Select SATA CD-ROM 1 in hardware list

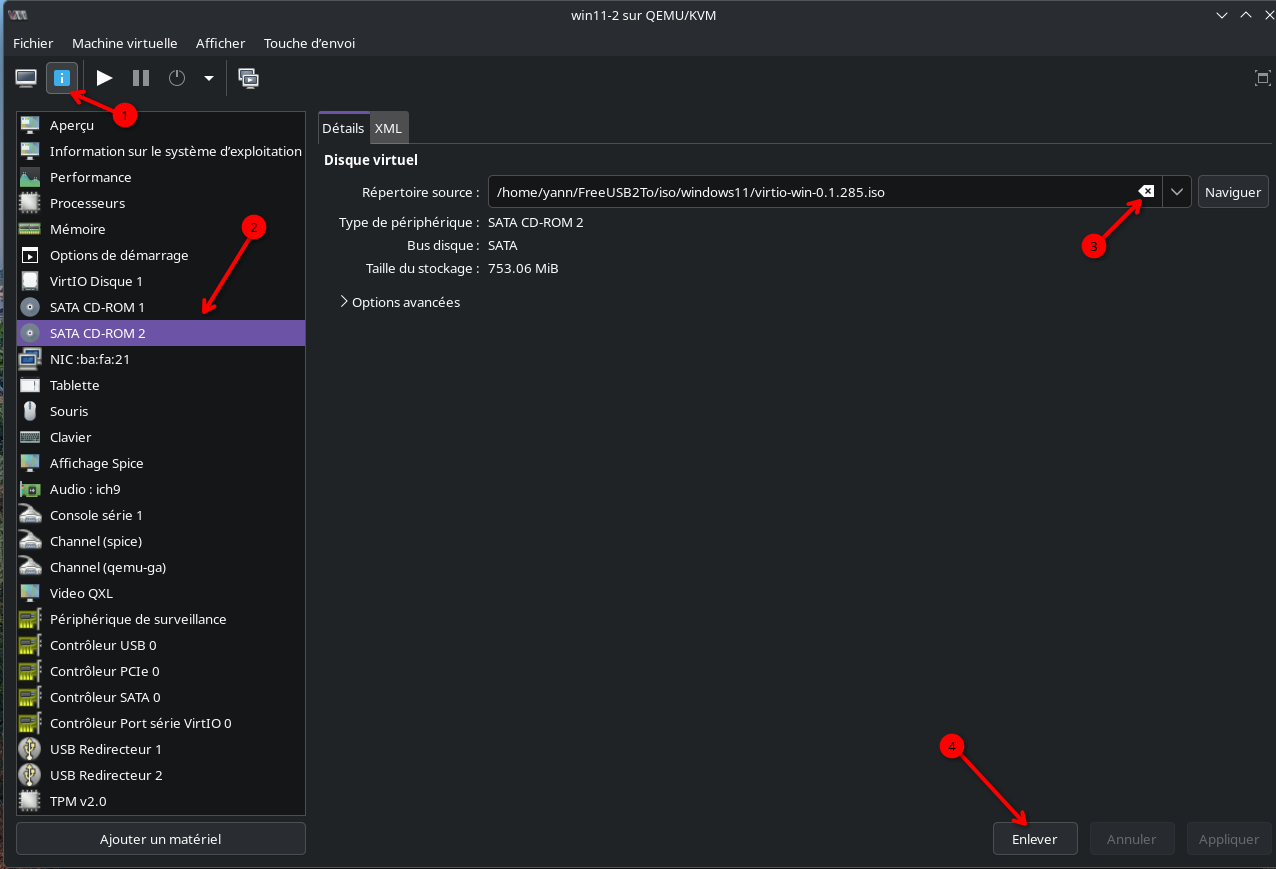(97, 307)
